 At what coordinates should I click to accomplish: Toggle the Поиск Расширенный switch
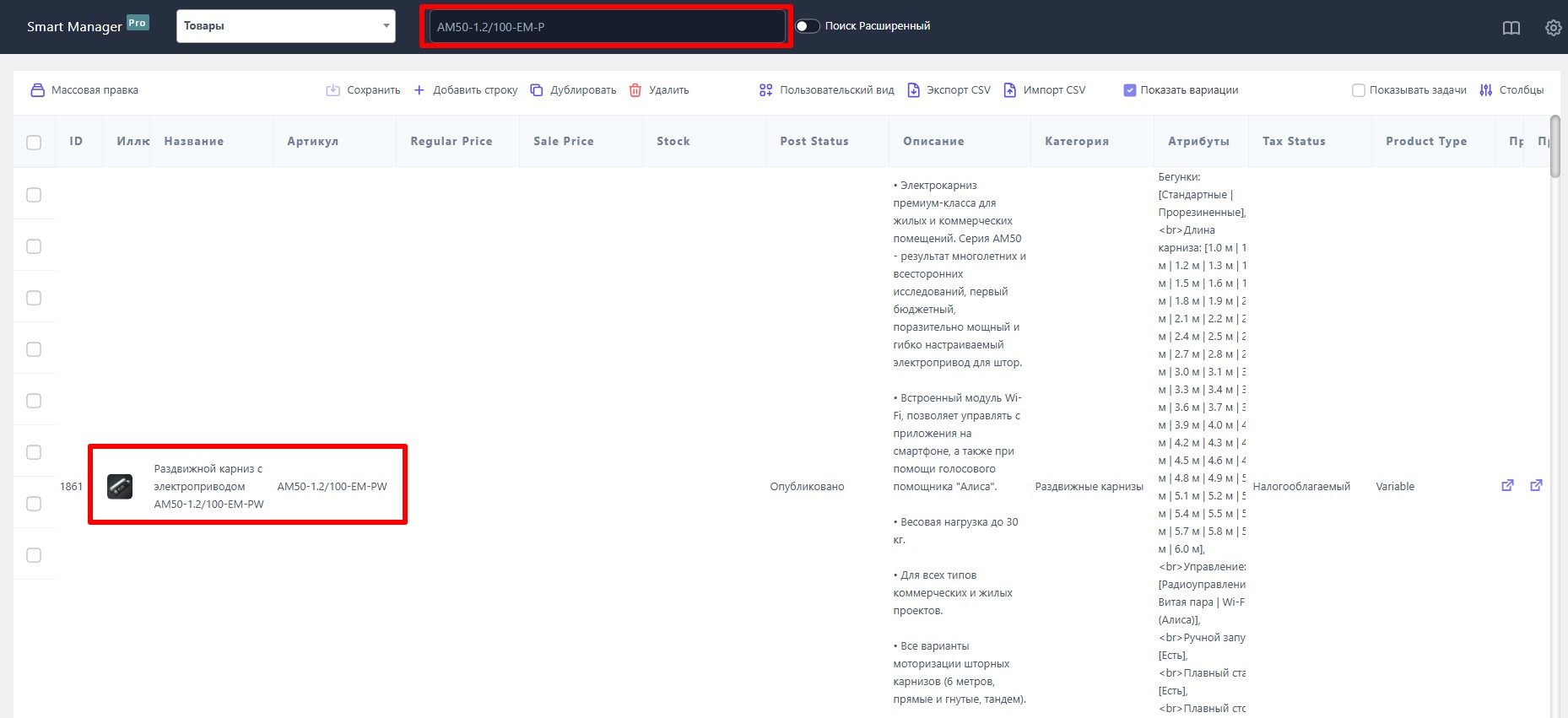tap(808, 26)
